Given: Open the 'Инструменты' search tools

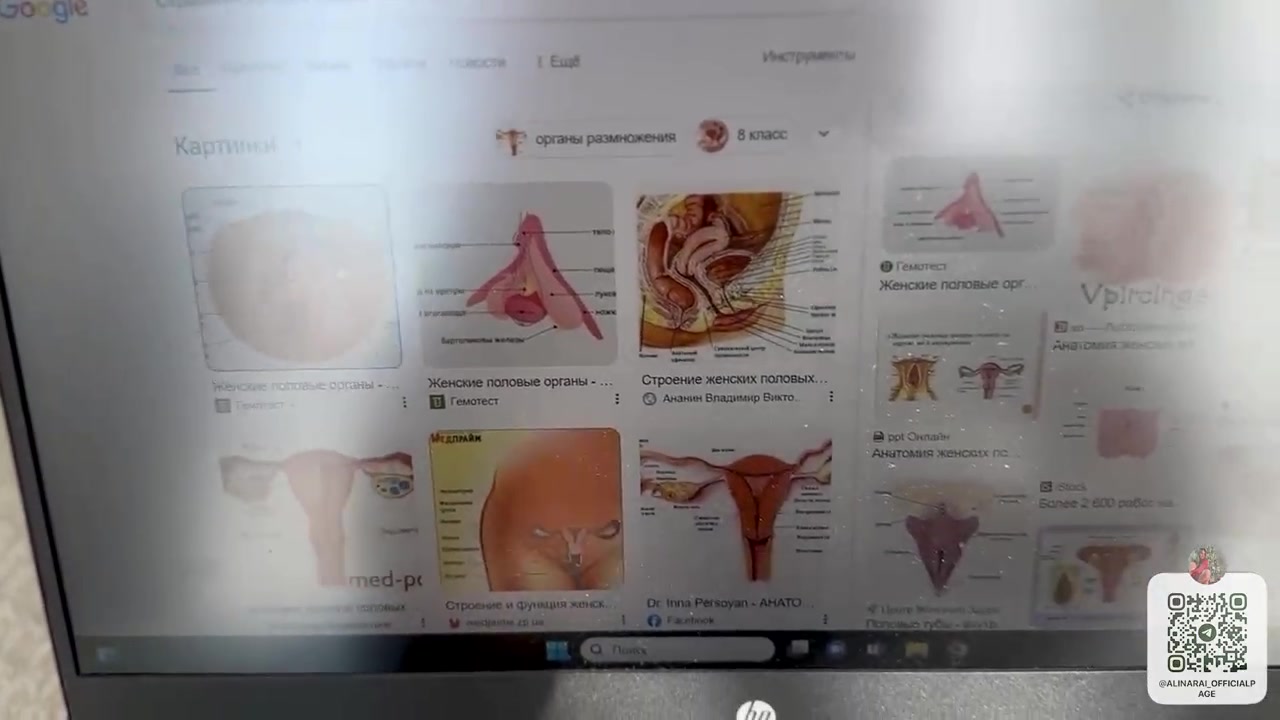Looking at the screenshot, I should pyautogui.click(x=808, y=56).
